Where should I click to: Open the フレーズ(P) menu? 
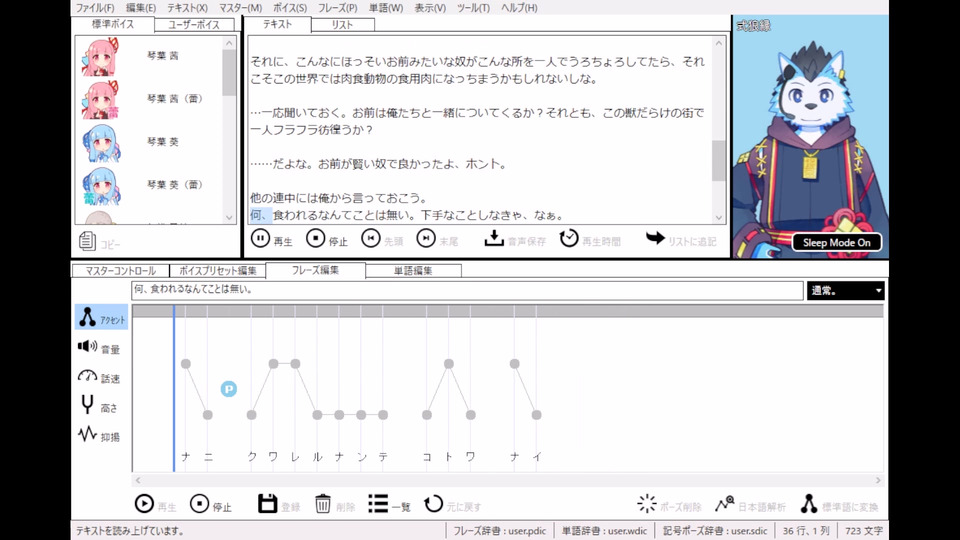(x=337, y=8)
